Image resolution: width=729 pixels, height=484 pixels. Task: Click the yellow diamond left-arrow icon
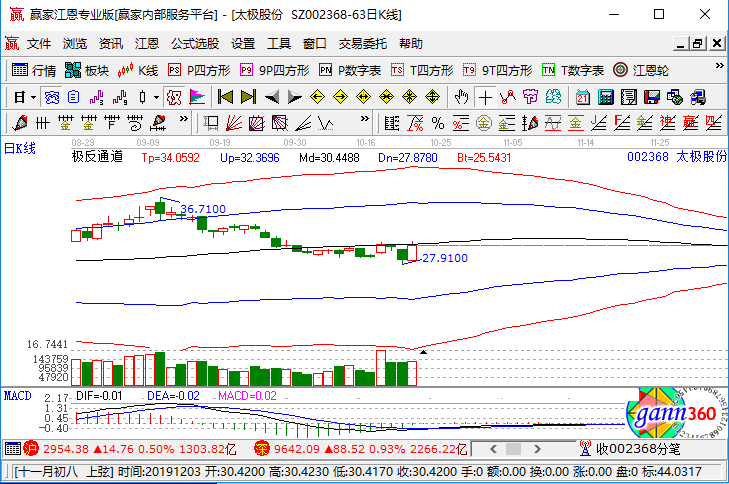coord(318,97)
